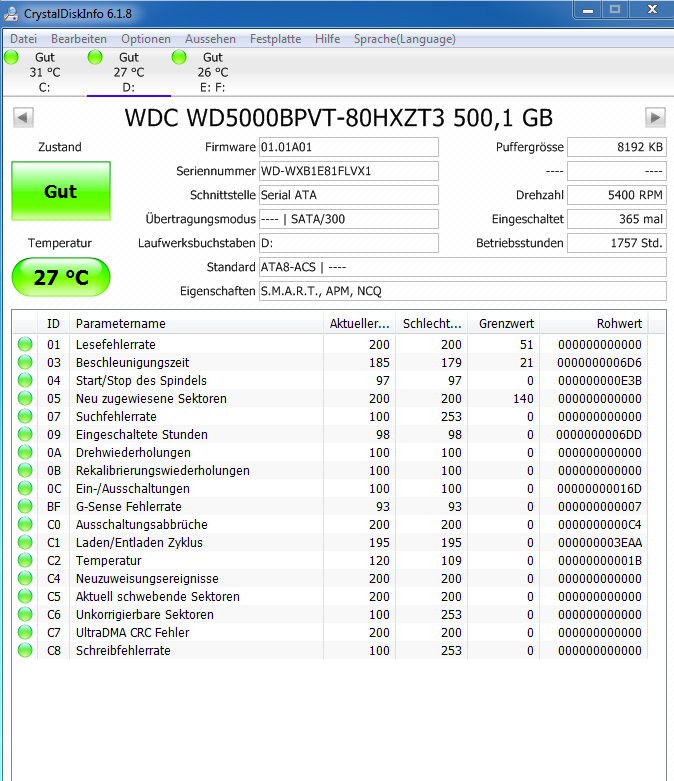Click status dot of Ausschaltungsabbrüche row

[25, 524]
